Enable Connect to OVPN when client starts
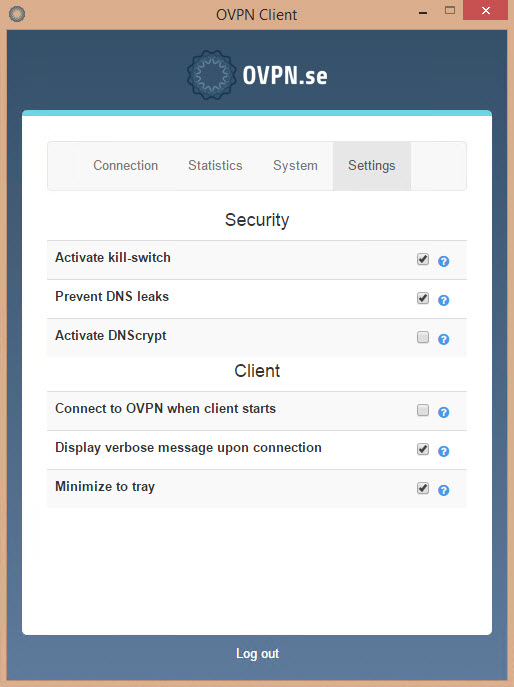 (x=423, y=410)
